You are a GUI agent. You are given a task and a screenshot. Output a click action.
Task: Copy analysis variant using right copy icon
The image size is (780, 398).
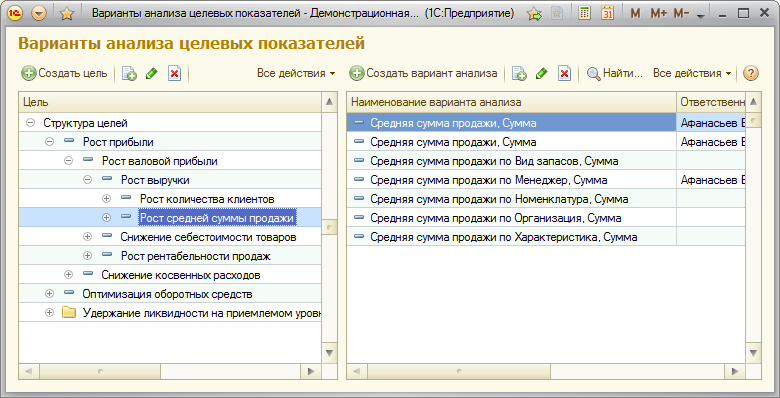click(519, 74)
